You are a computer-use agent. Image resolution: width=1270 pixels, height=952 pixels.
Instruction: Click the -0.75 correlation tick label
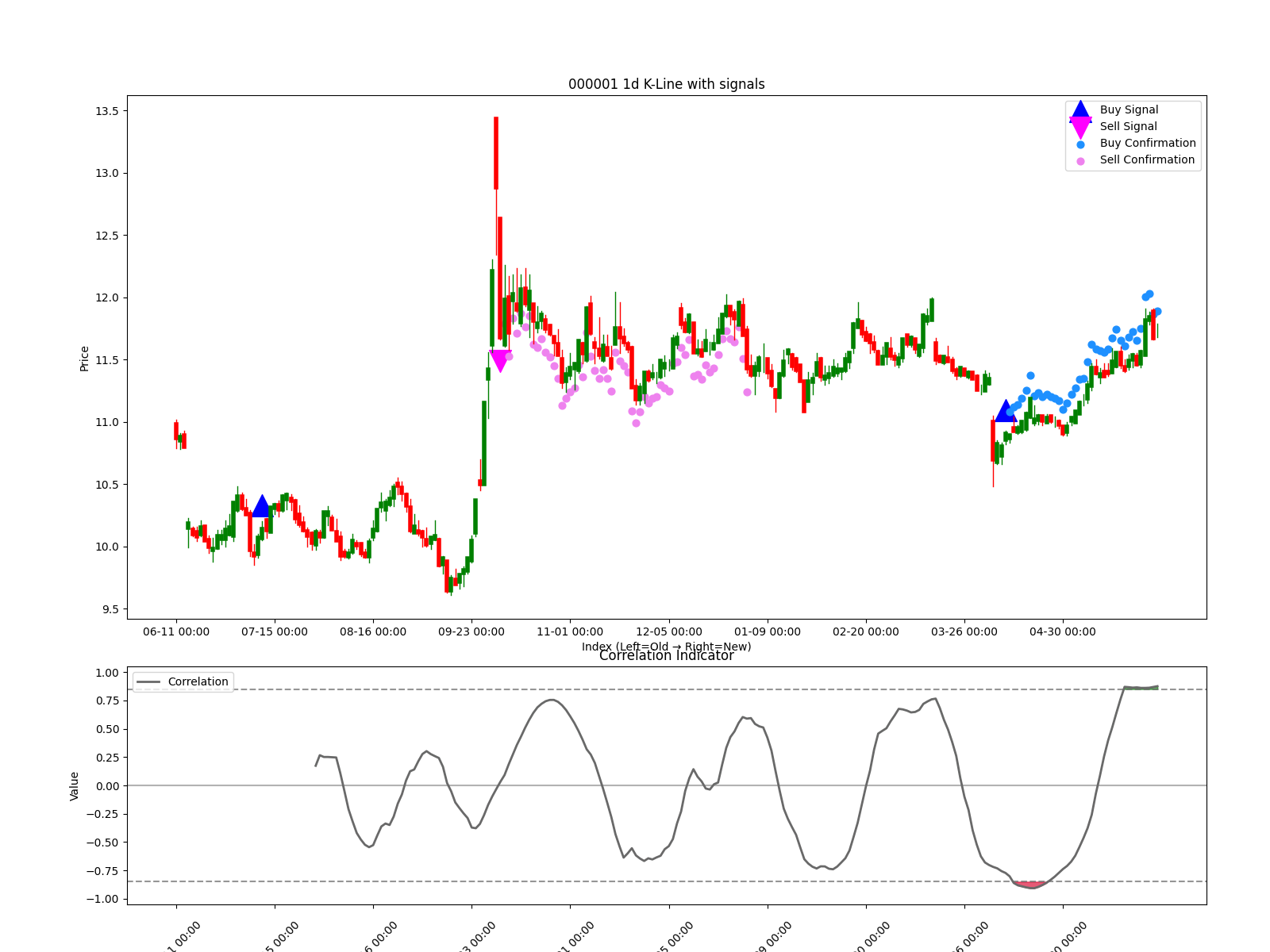(102, 871)
